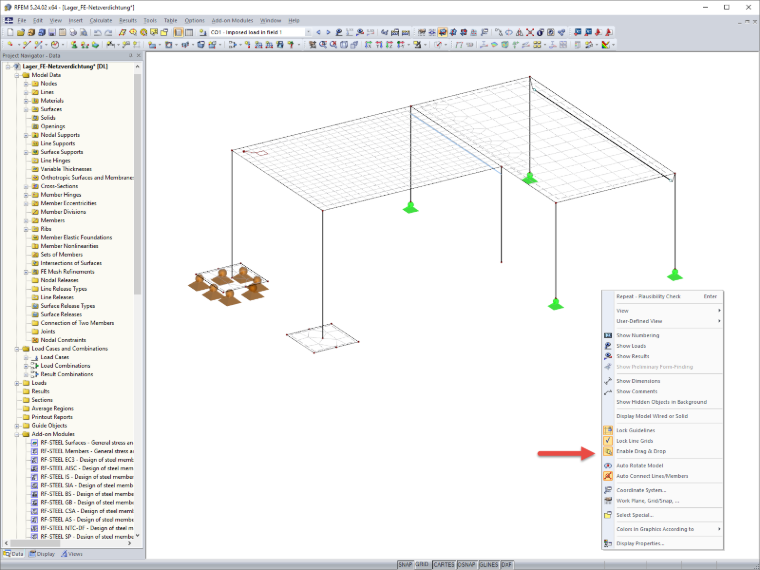Click the clock icon in the second toolbar
This screenshot has width=760, height=570.
point(55,45)
